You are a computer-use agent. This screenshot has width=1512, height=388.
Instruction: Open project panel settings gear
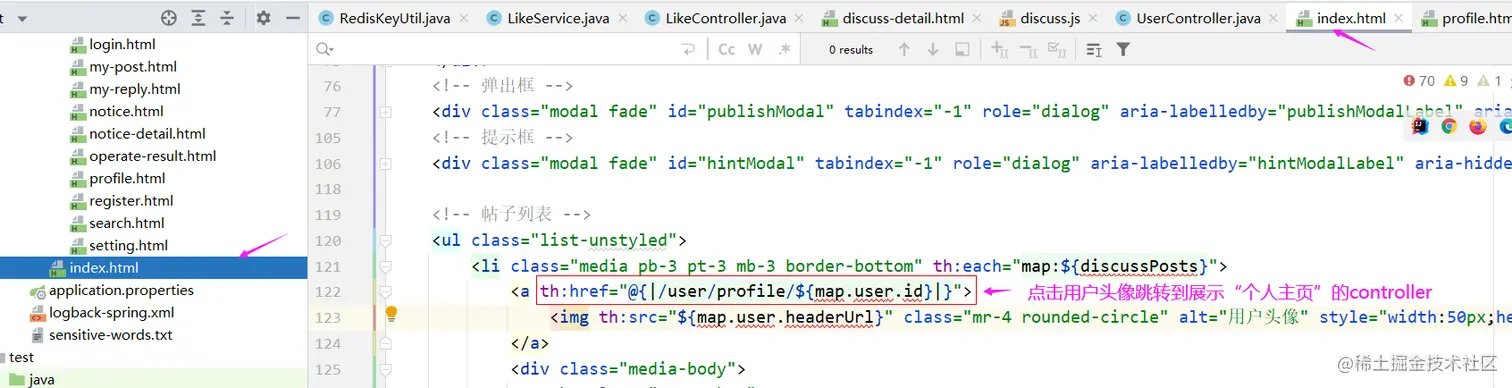click(x=263, y=18)
